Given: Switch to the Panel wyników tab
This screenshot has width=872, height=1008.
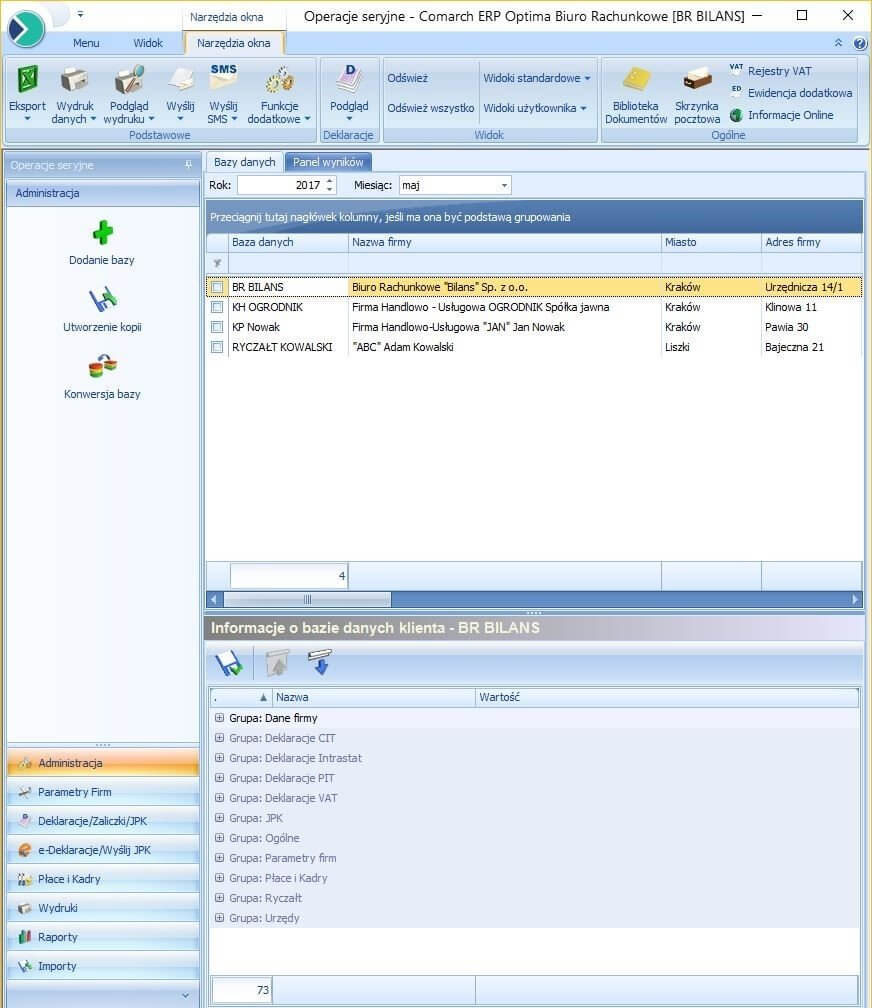Looking at the screenshot, I should pyautogui.click(x=328, y=162).
